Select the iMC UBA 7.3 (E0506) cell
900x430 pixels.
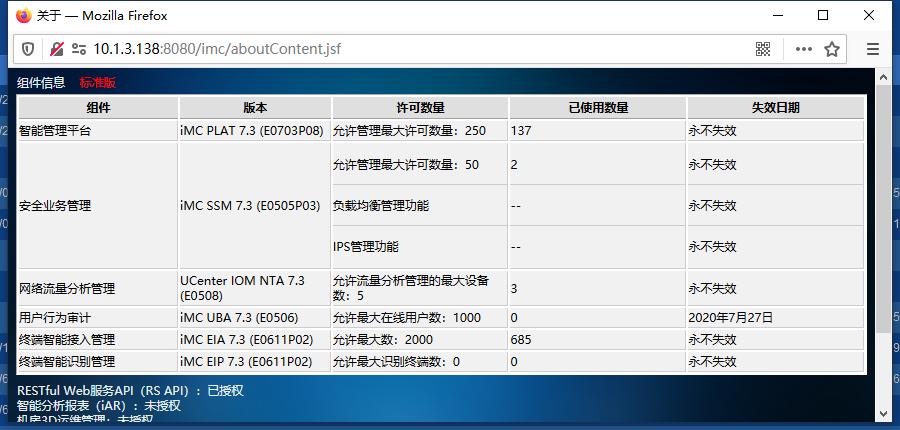255,317
